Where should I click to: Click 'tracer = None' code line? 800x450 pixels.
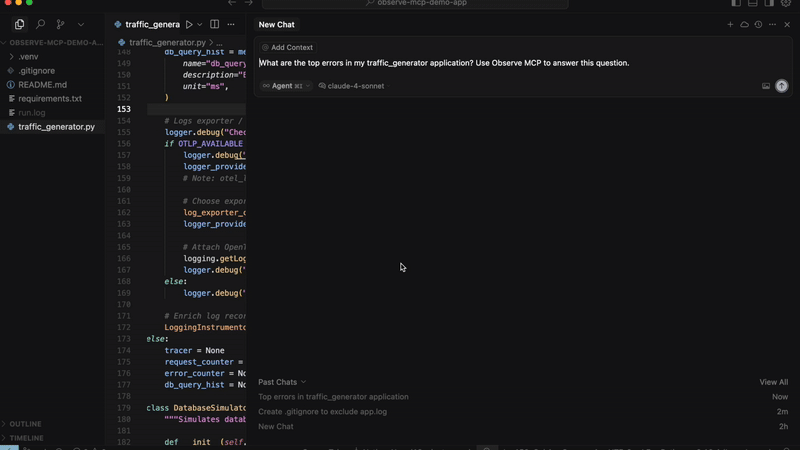[x=194, y=351]
